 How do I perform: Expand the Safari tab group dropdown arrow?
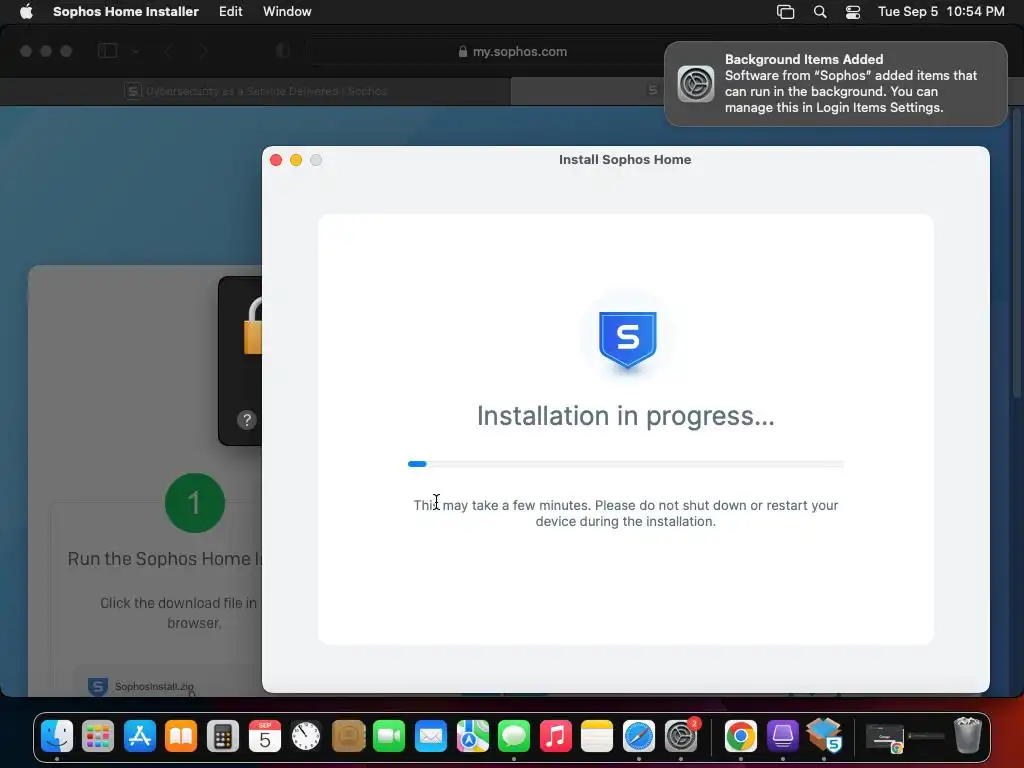(135, 51)
